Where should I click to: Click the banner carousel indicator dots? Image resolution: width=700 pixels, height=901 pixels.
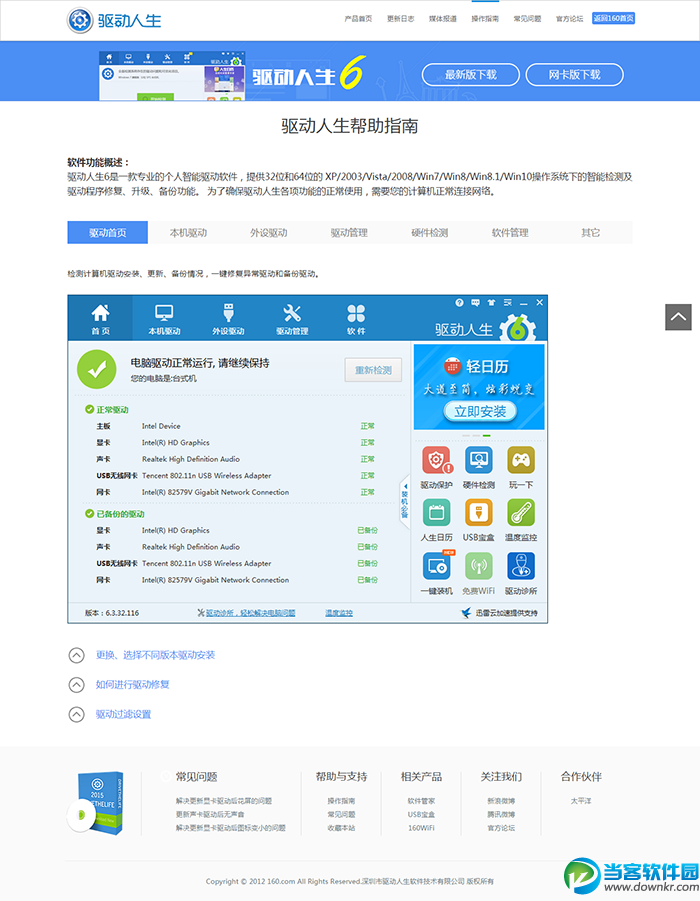tap(476, 436)
